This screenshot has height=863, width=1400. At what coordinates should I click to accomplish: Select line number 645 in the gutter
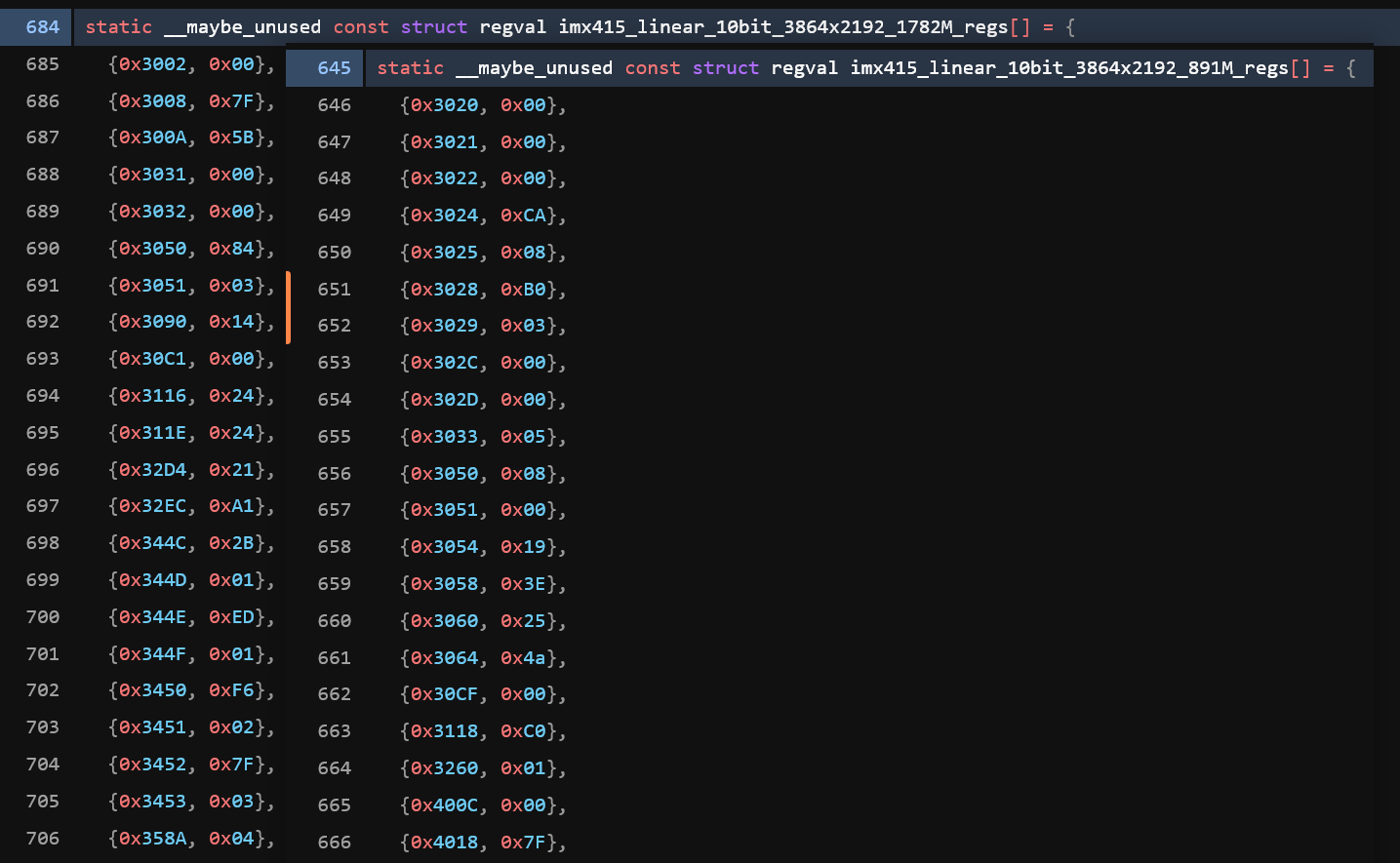334,68
